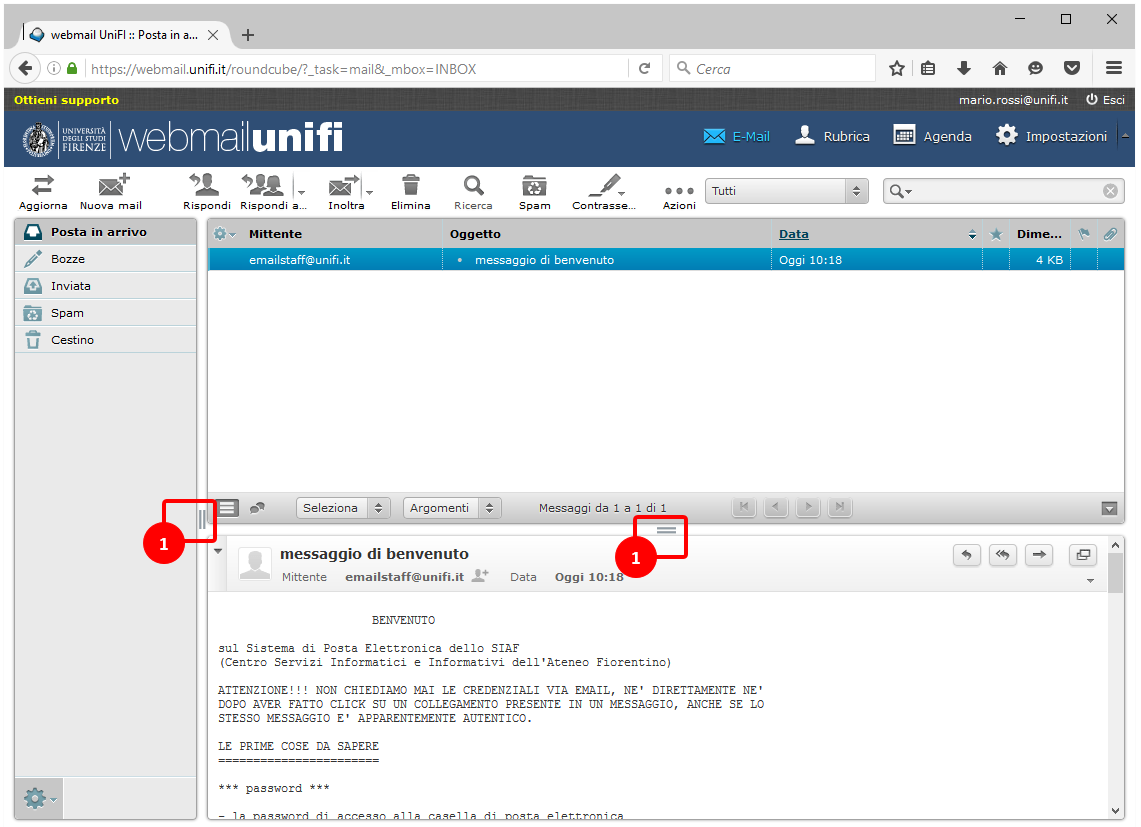Select the Inviata folder
1141x827 pixels.
(x=106, y=285)
